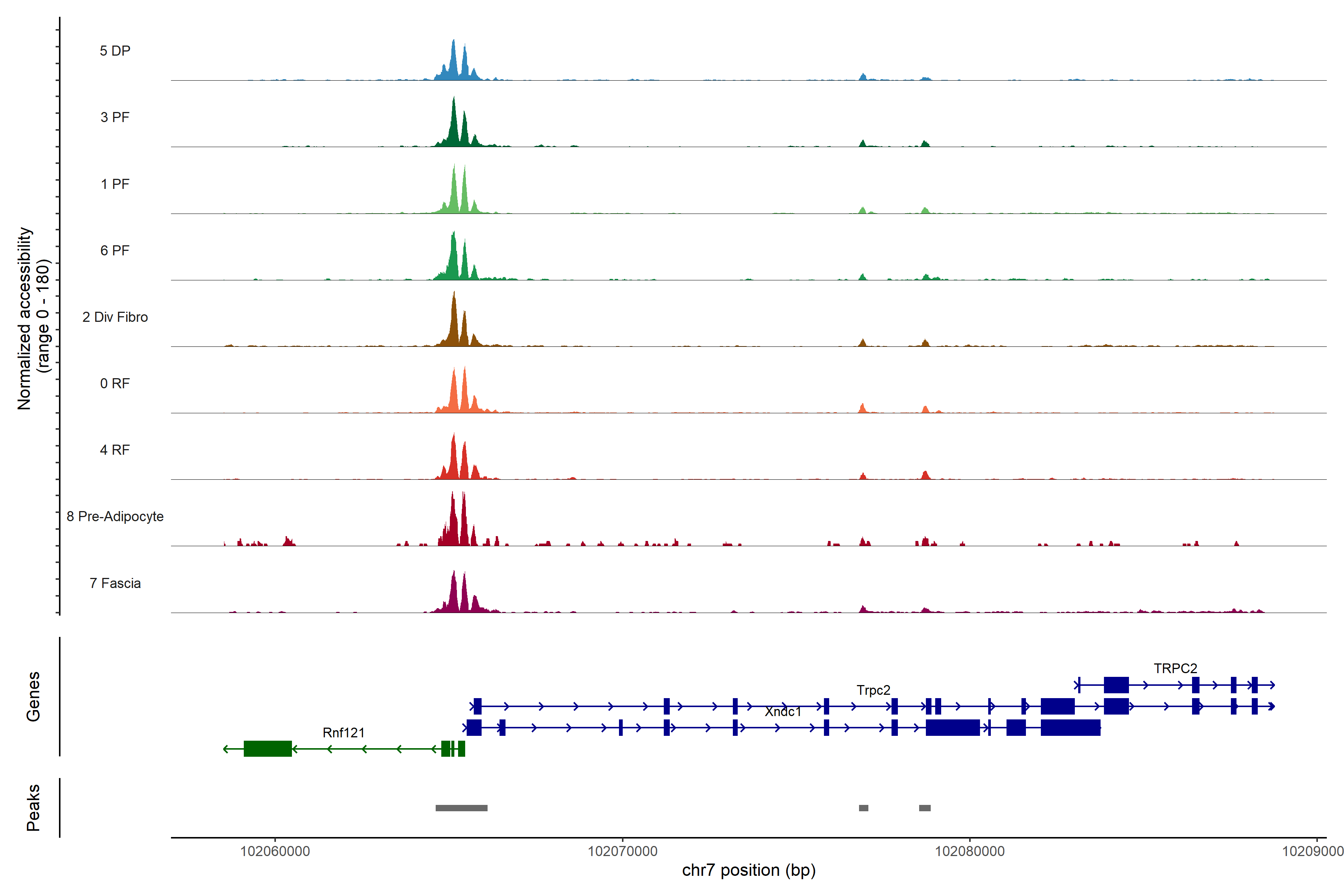The image size is (1344, 896).
Task: Click the 7 Fascia track label
Action: 115,583
